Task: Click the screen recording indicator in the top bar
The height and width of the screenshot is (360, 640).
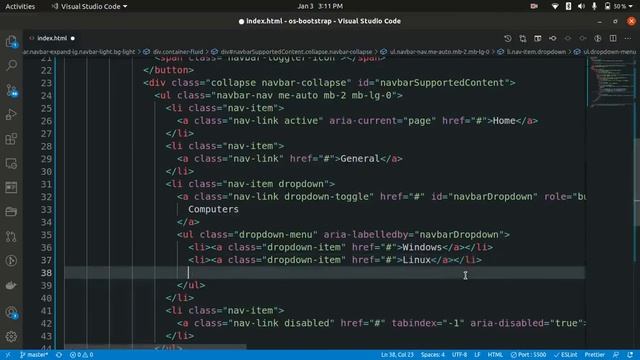Action: click(534, 6)
